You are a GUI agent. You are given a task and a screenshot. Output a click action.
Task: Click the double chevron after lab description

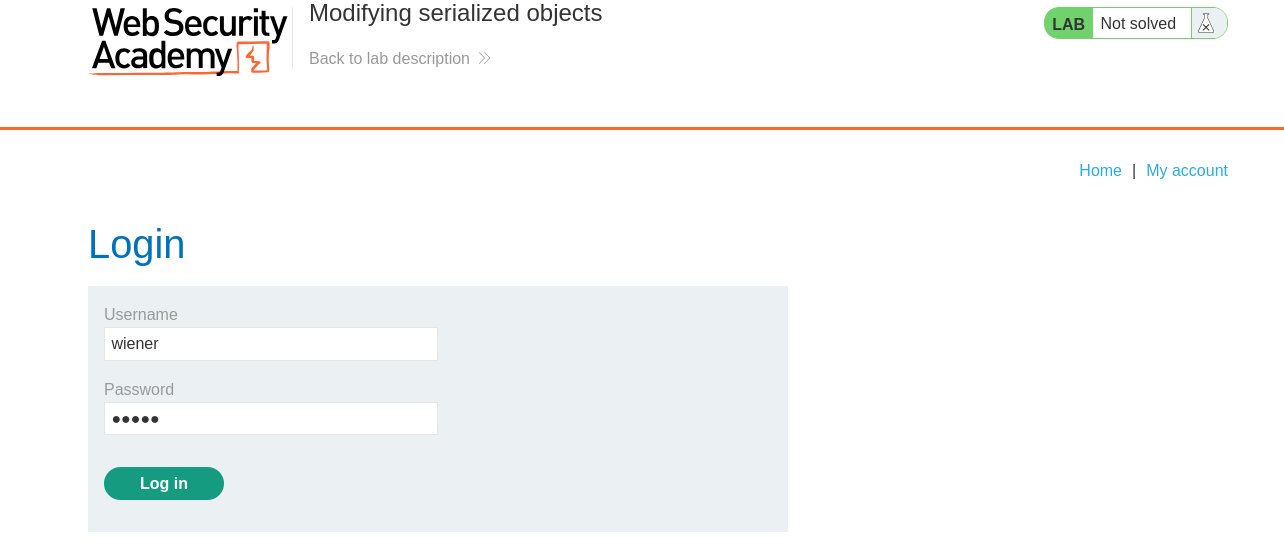[484, 59]
